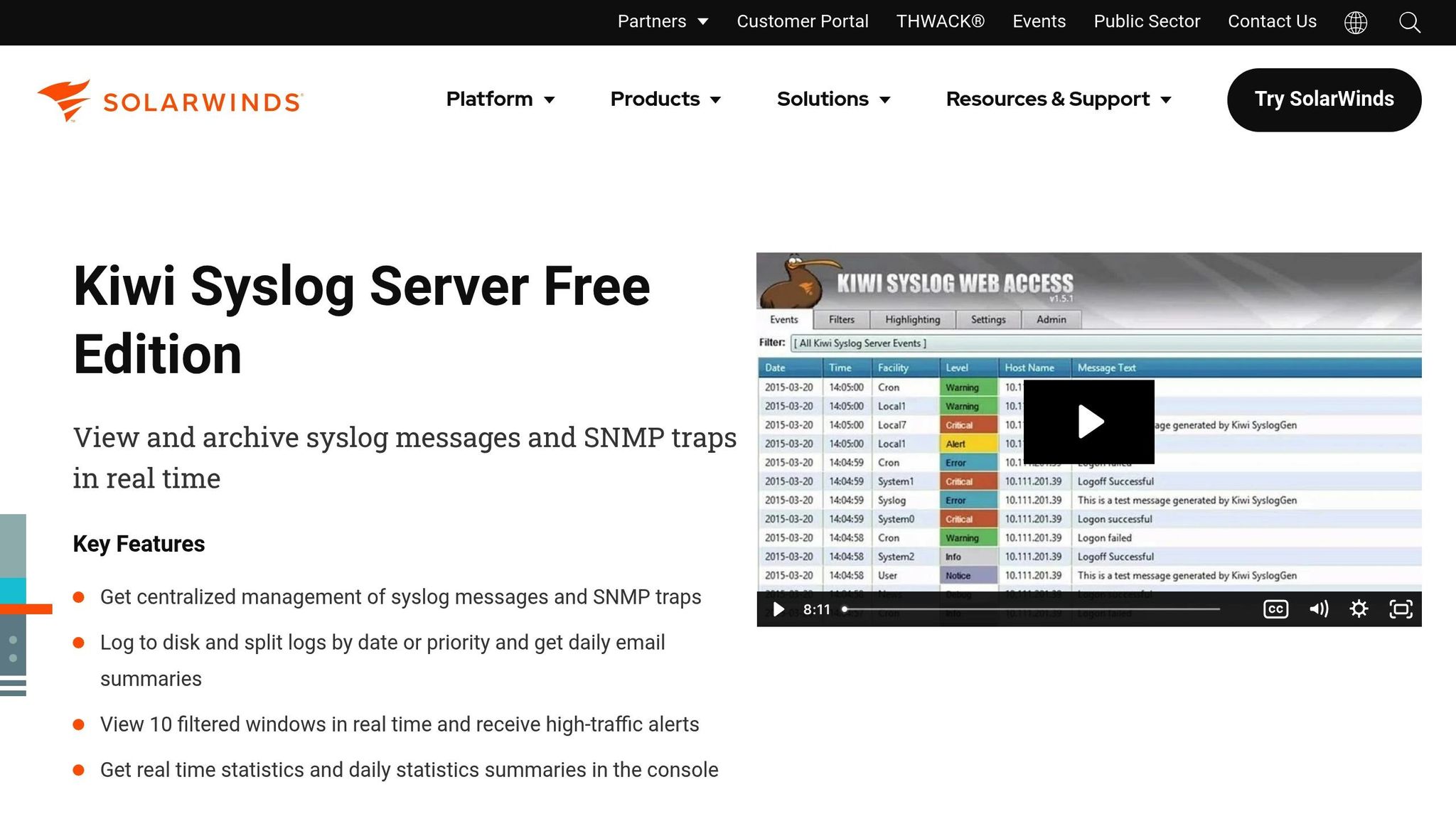Viewport: 1456px width, 819px height.
Task: Click the play icon in the video control bar
Action: (x=778, y=609)
